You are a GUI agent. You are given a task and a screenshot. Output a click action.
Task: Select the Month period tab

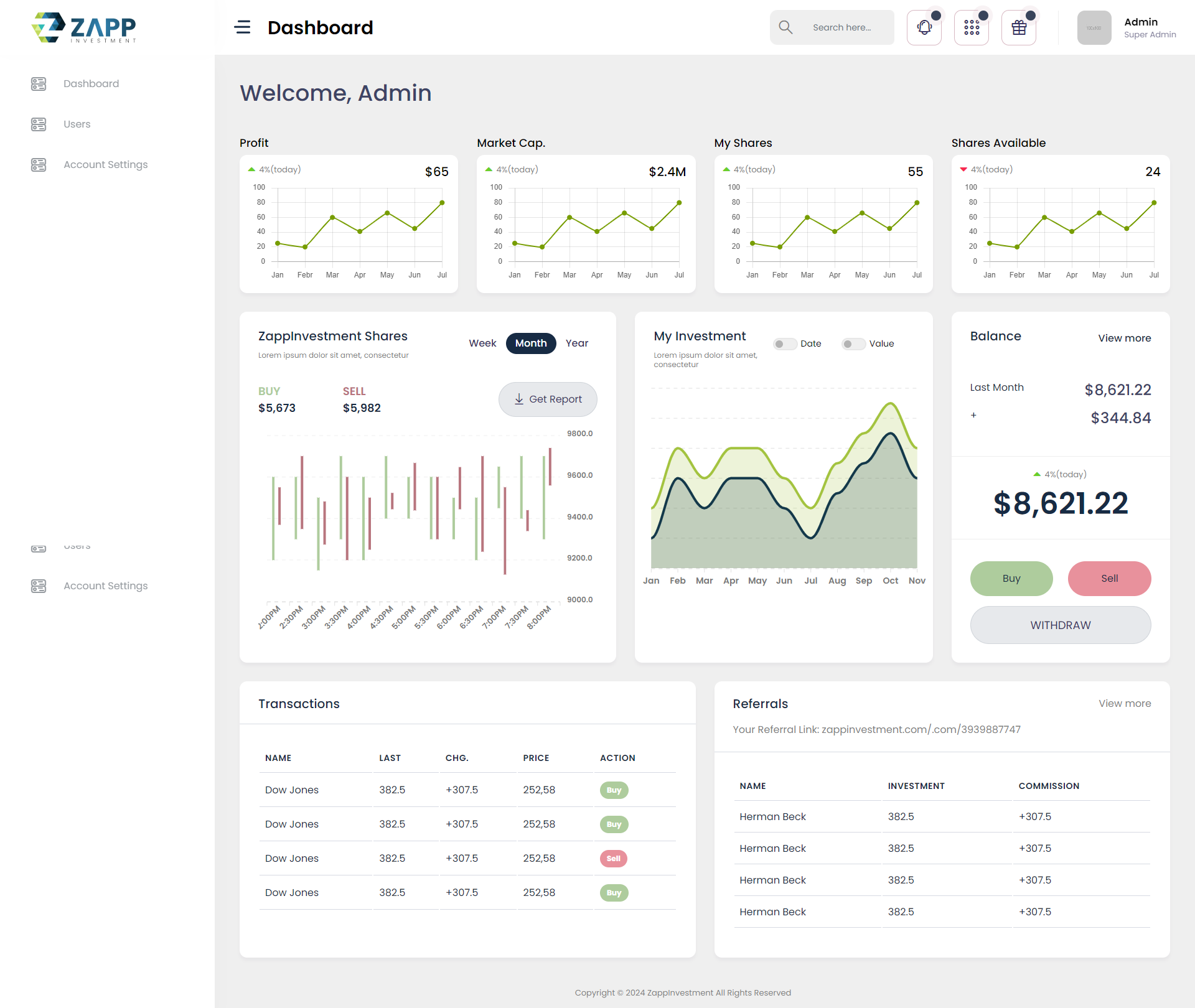tap(530, 343)
